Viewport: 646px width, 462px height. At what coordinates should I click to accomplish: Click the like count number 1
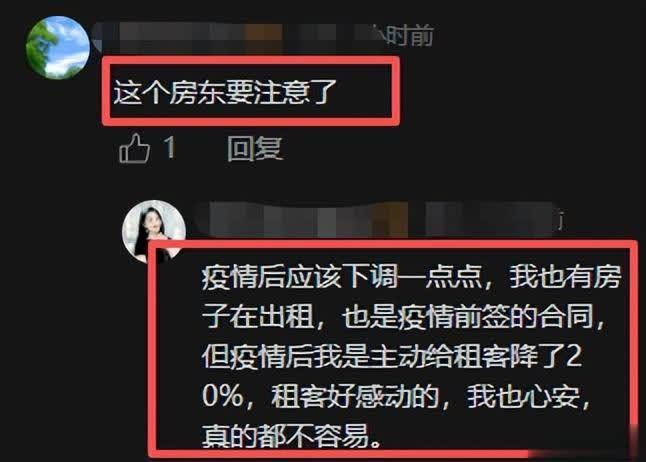[169, 147]
